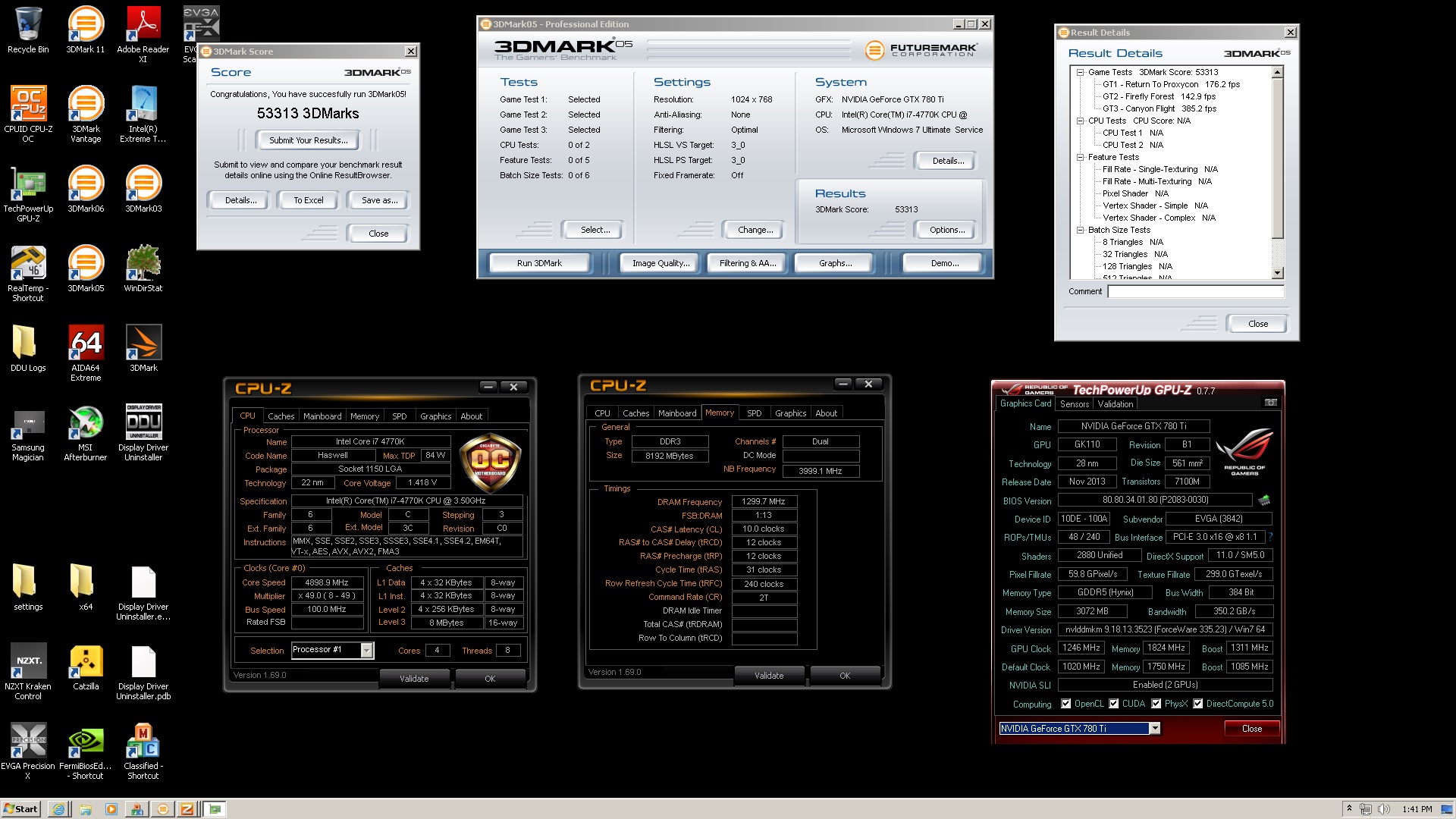
Task: Select GT1 - Return To Proxycon row
Action: [x=1172, y=84]
